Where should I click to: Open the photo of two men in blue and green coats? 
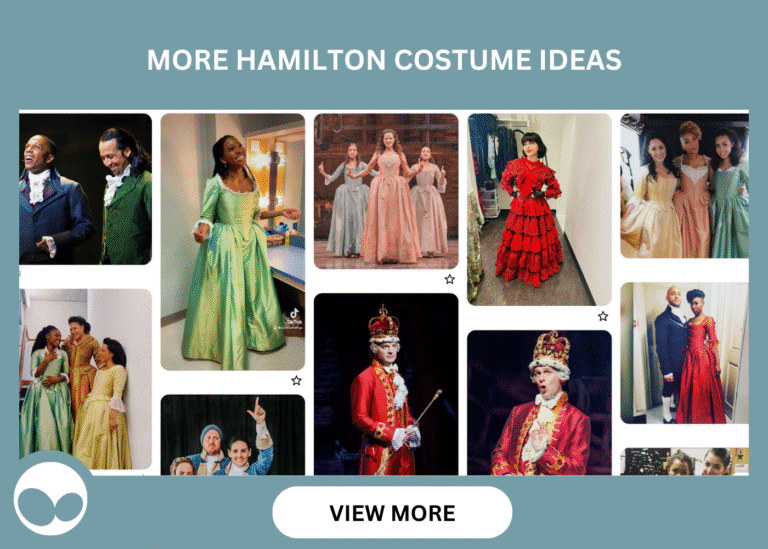85,189
